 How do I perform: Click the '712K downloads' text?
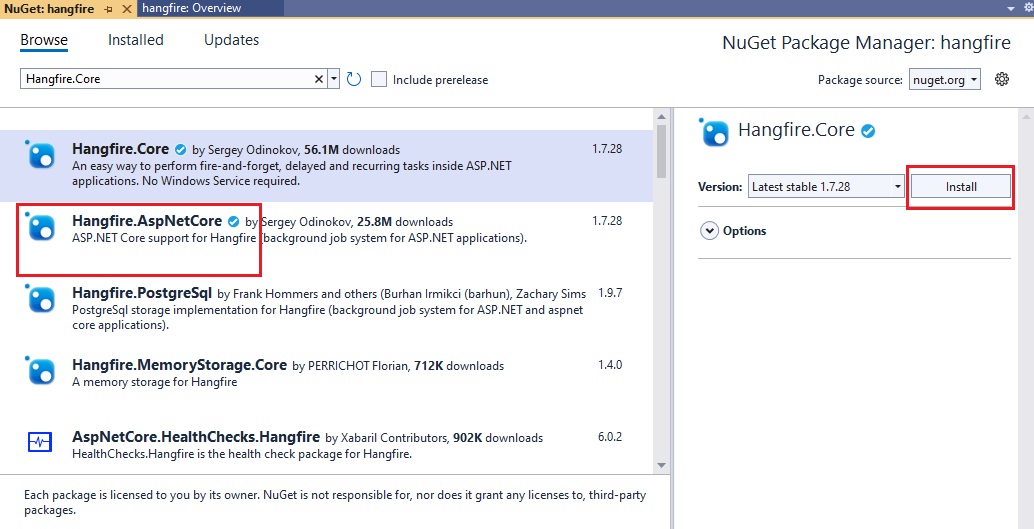[459, 365]
